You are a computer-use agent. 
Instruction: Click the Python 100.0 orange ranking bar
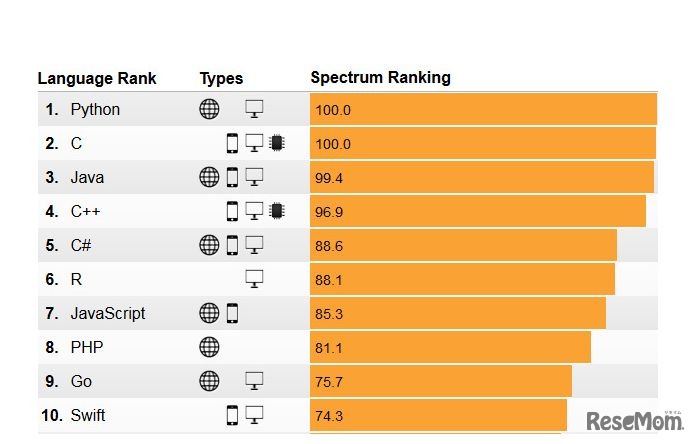[x=483, y=110]
